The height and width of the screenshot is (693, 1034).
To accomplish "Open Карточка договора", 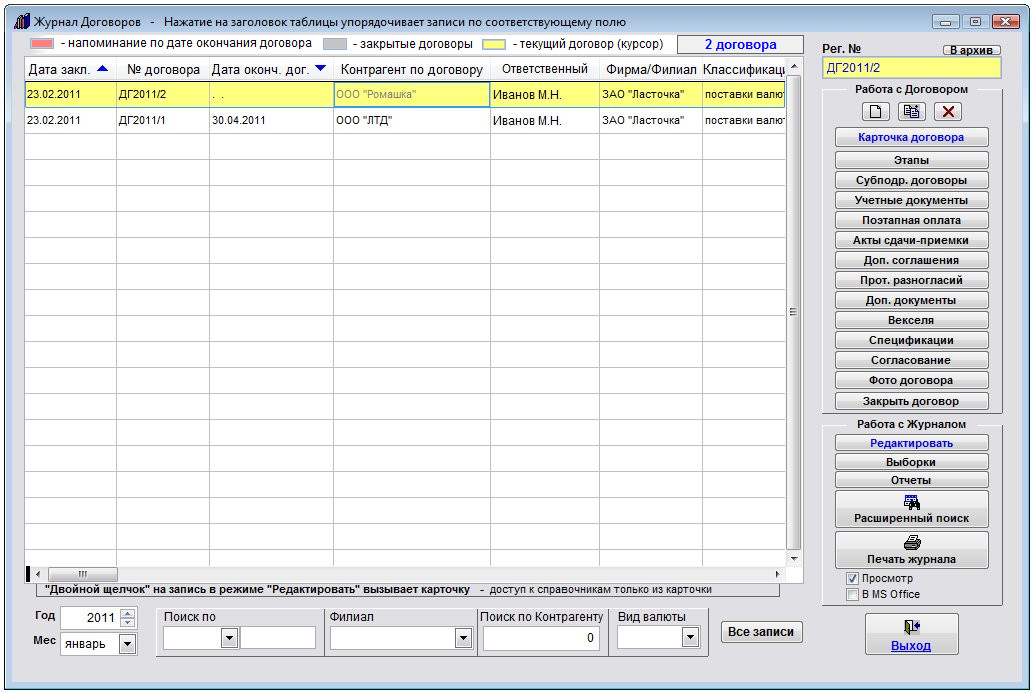I will click(x=911, y=138).
